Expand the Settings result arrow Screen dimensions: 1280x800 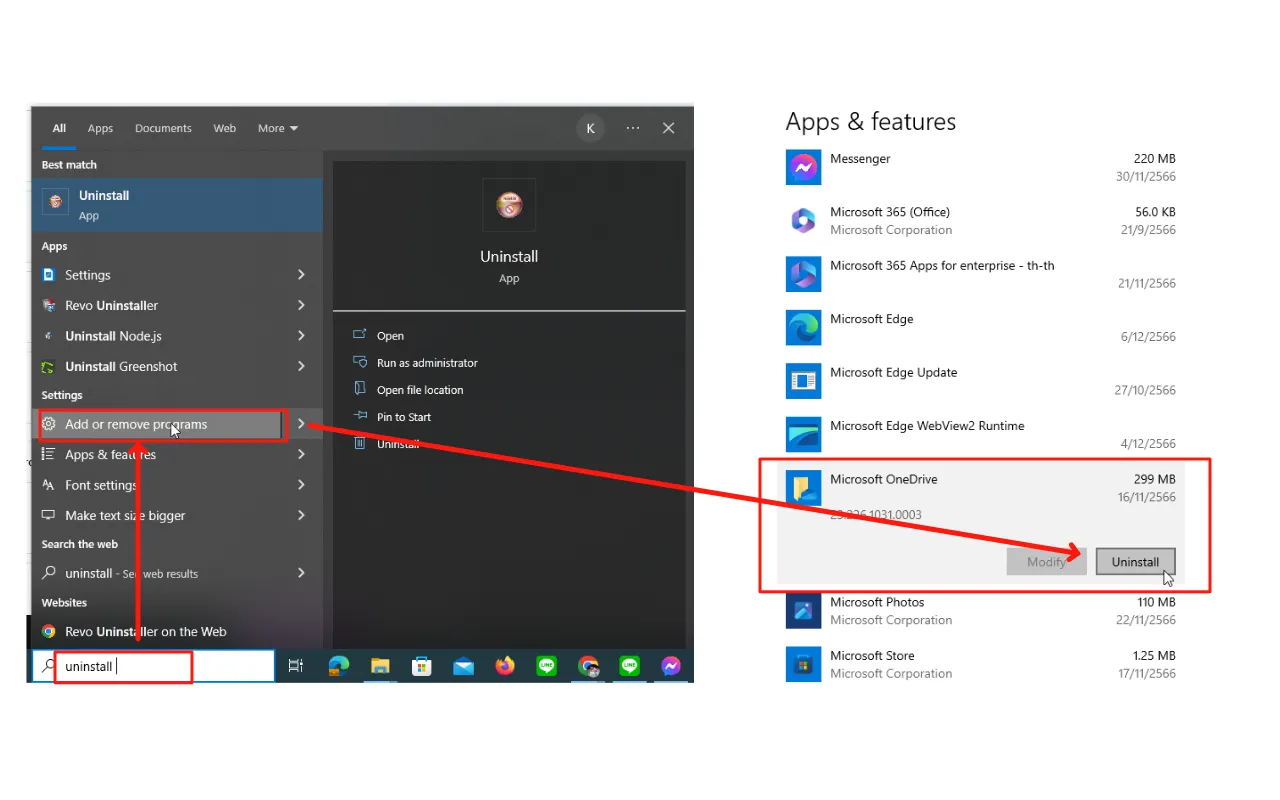point(301,275)
